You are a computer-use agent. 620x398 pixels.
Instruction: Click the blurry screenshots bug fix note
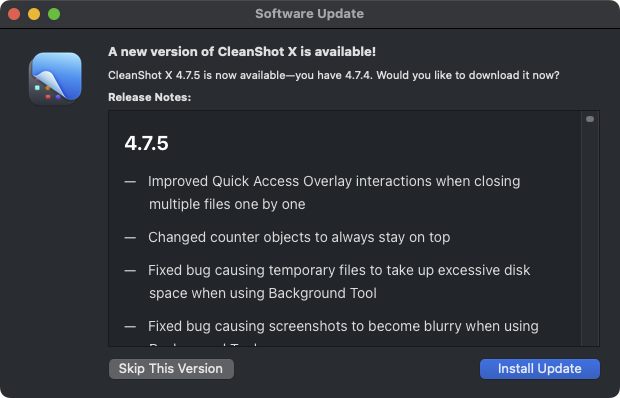coord(343,326)
